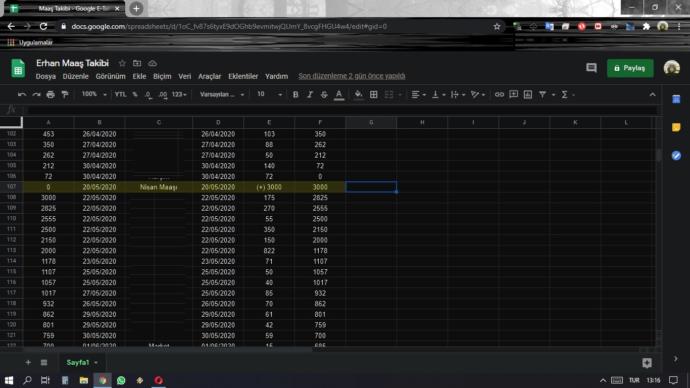The image size is (690, 388).
Task: Open text color picker
Action: 339,95
